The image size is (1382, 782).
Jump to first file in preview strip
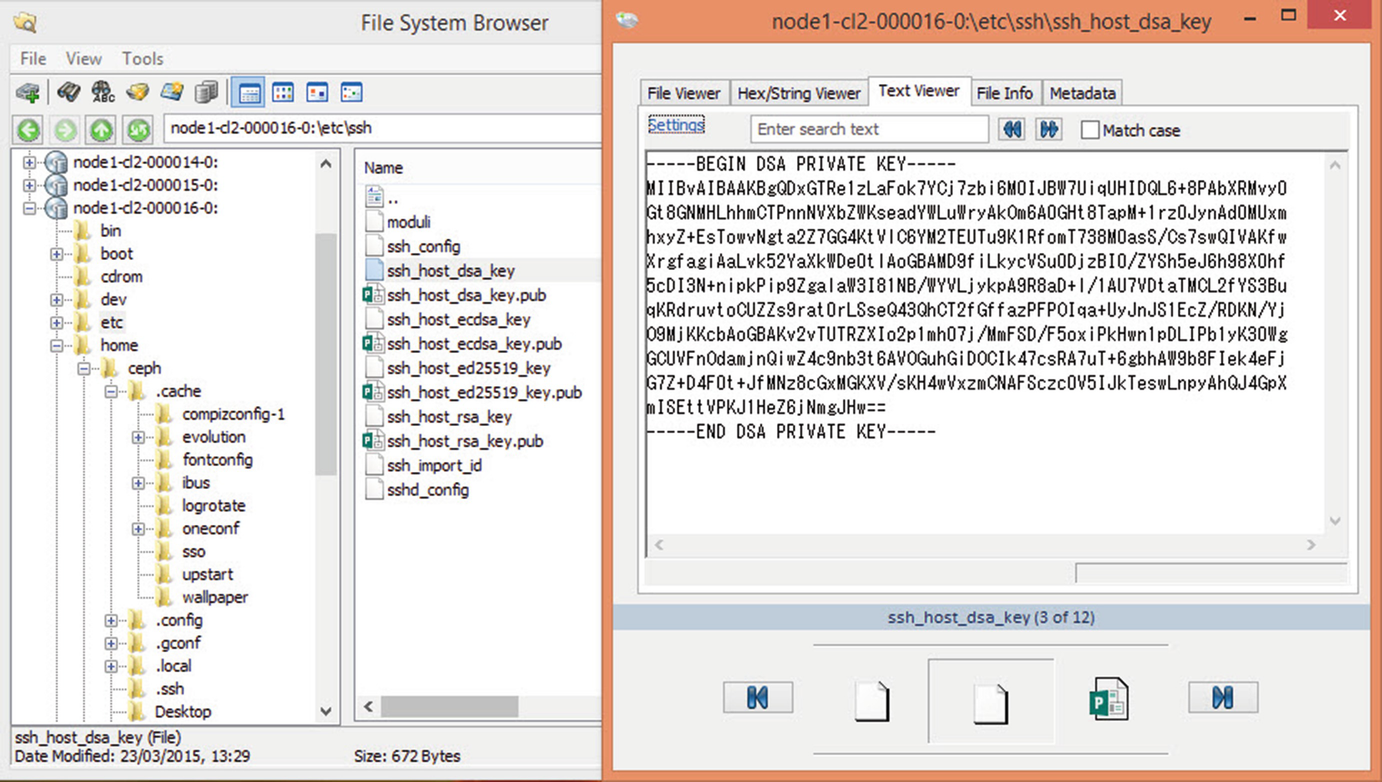pos(757,697)
